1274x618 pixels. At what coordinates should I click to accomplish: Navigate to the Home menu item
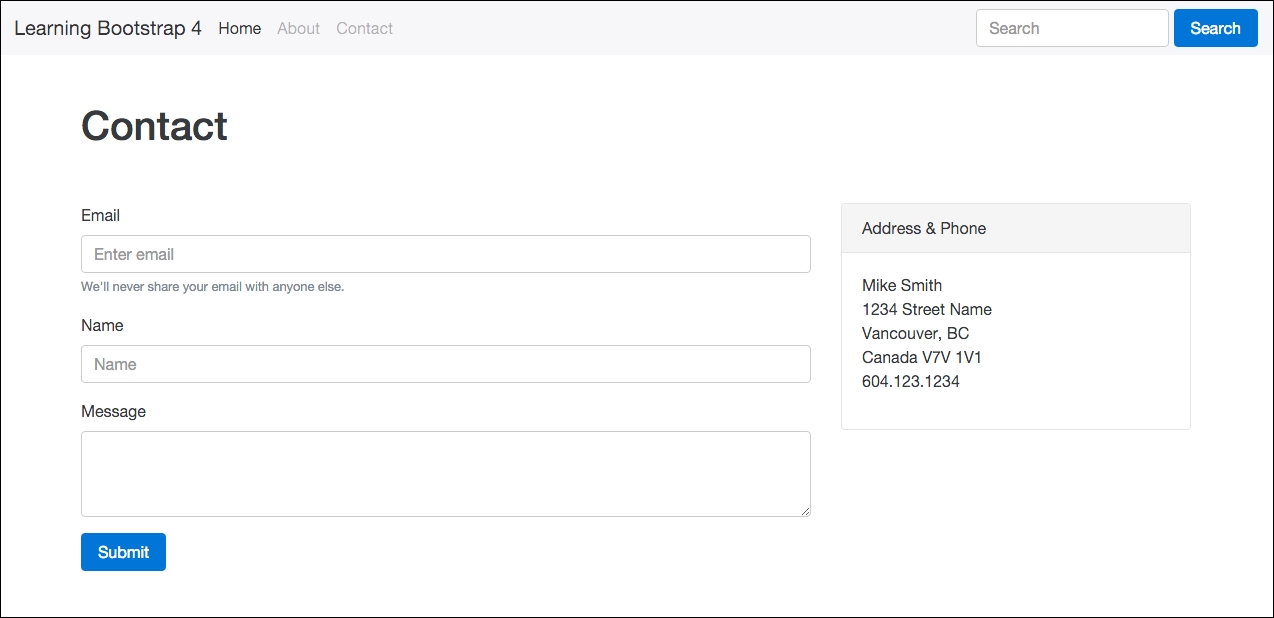pyautogui.click(x=239, y=28)
